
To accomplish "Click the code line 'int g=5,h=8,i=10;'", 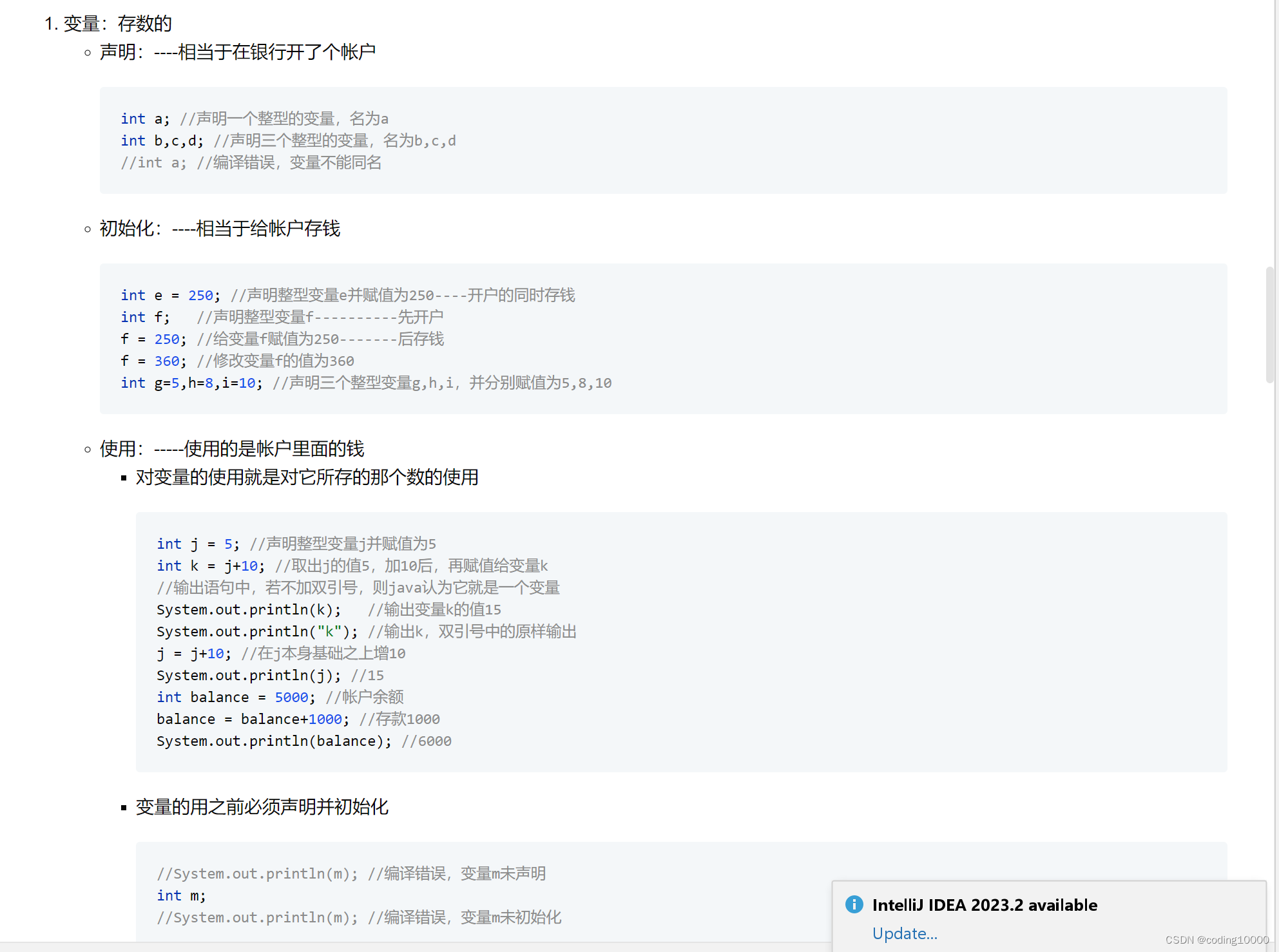I will coord(191,383).
